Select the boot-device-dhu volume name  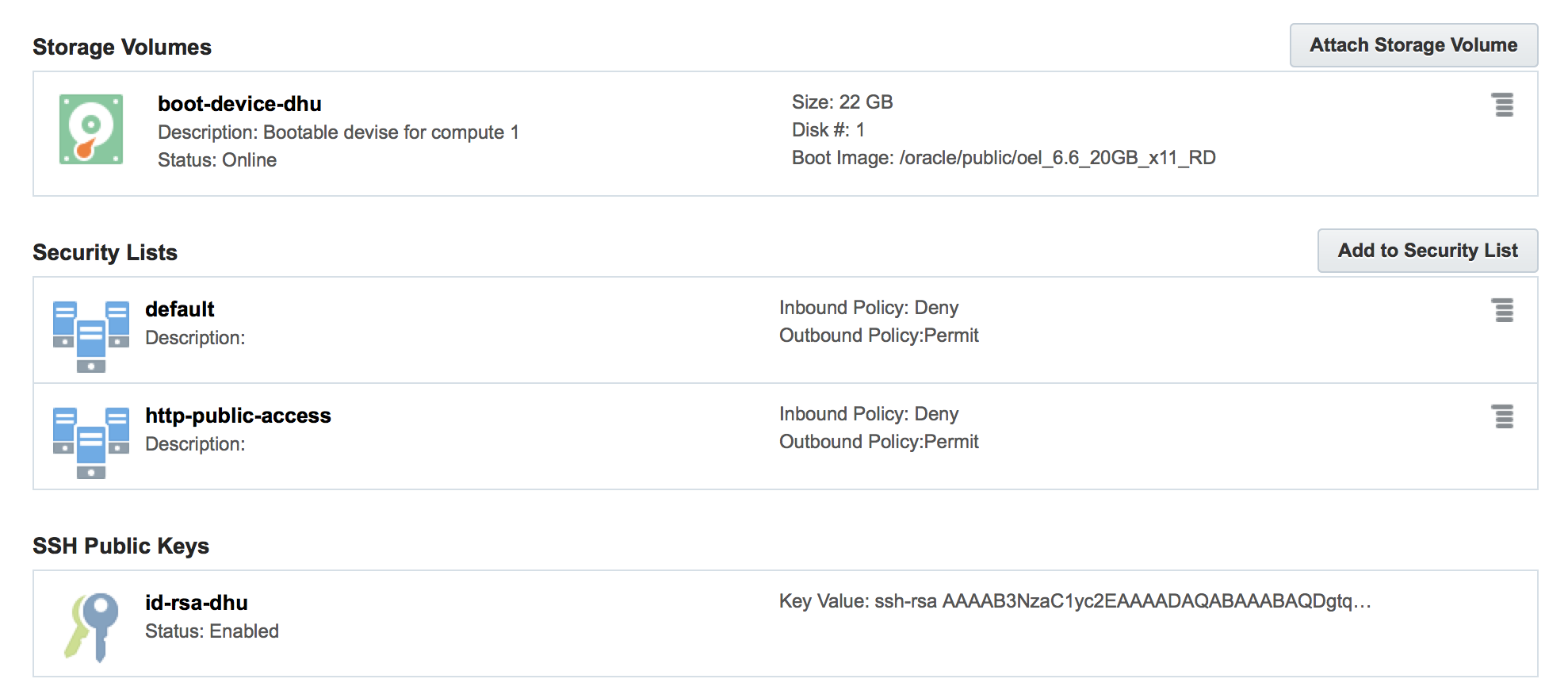(x=239, y=104)
